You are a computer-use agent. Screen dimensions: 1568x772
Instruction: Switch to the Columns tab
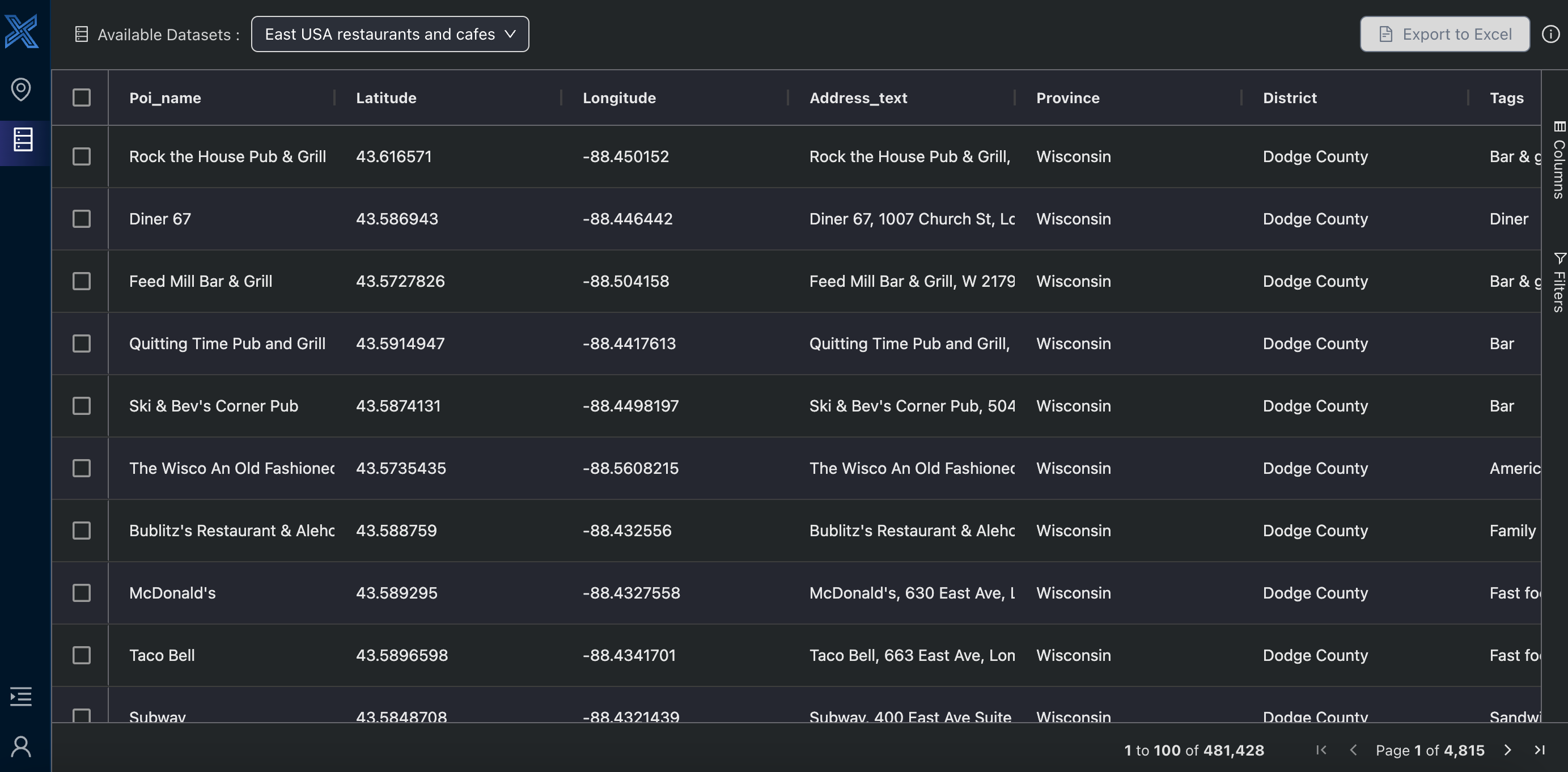[1558, 163]
